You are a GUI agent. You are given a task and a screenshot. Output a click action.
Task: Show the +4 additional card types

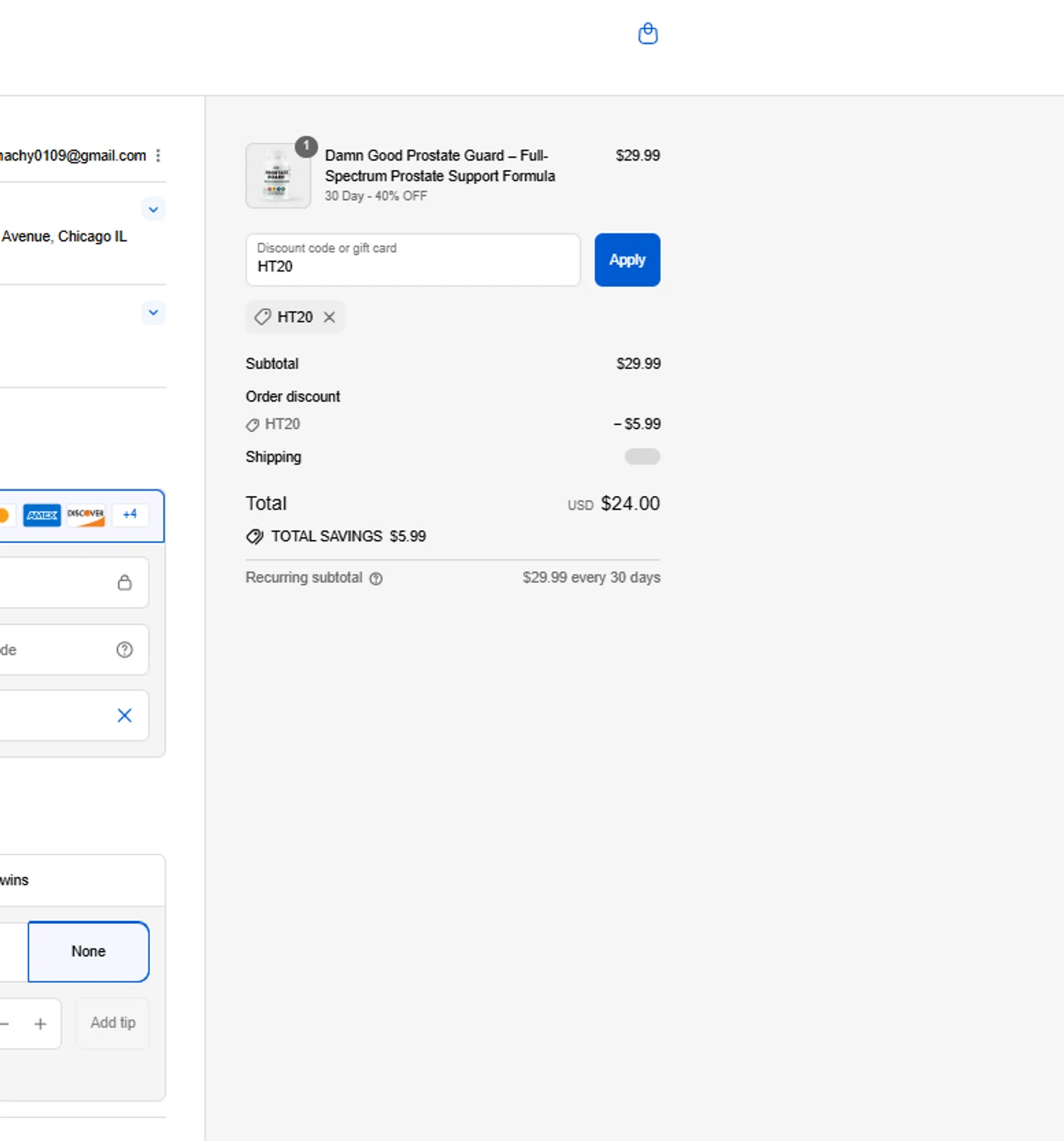[130, 514]
